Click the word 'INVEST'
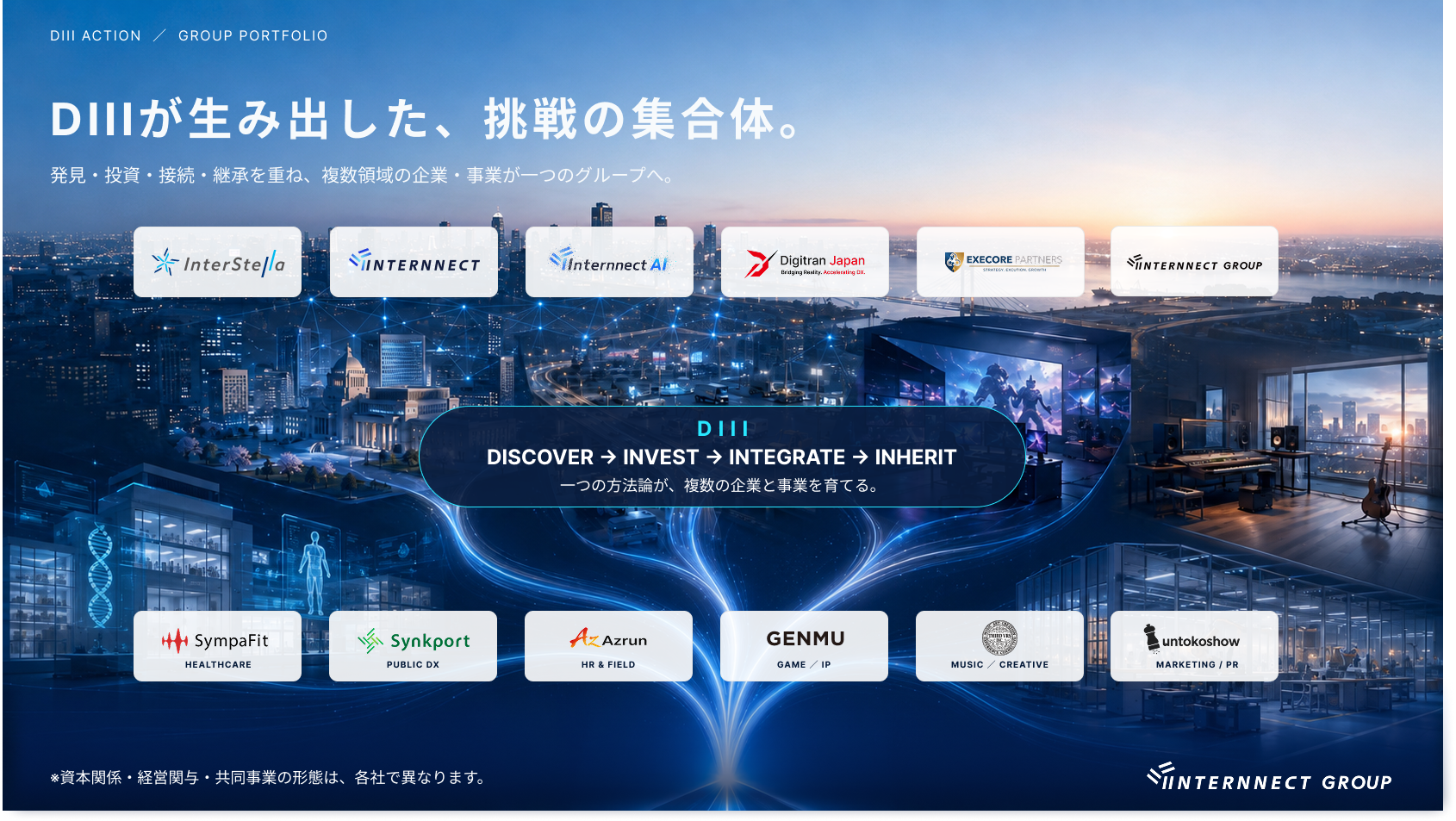Screen dimensions: 1456x821 (661, 457)
